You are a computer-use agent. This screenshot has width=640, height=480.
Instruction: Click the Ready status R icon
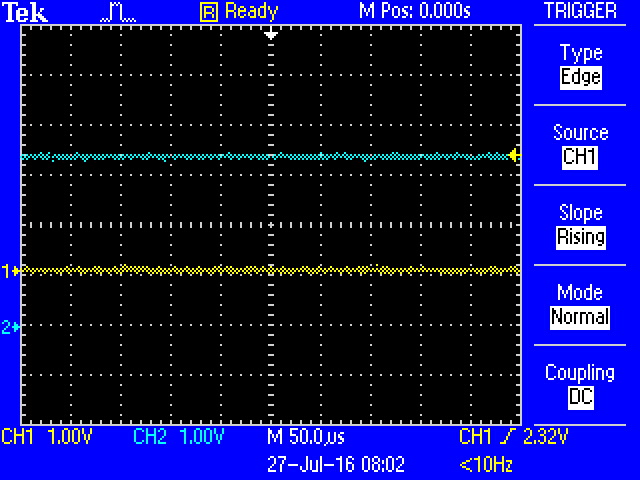point(209,13)
